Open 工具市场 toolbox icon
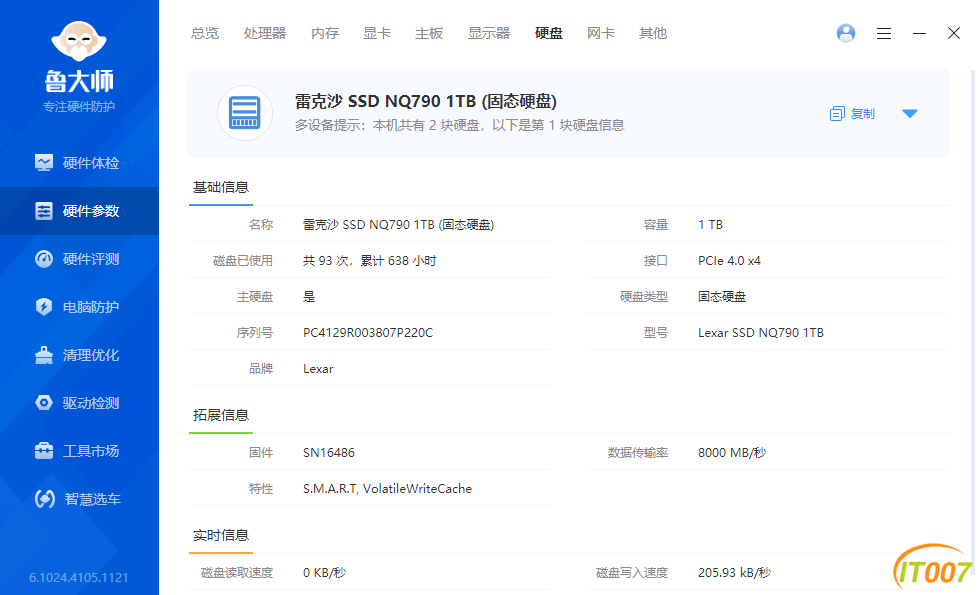Screen dimensions: 978x595 click(44, 451)
